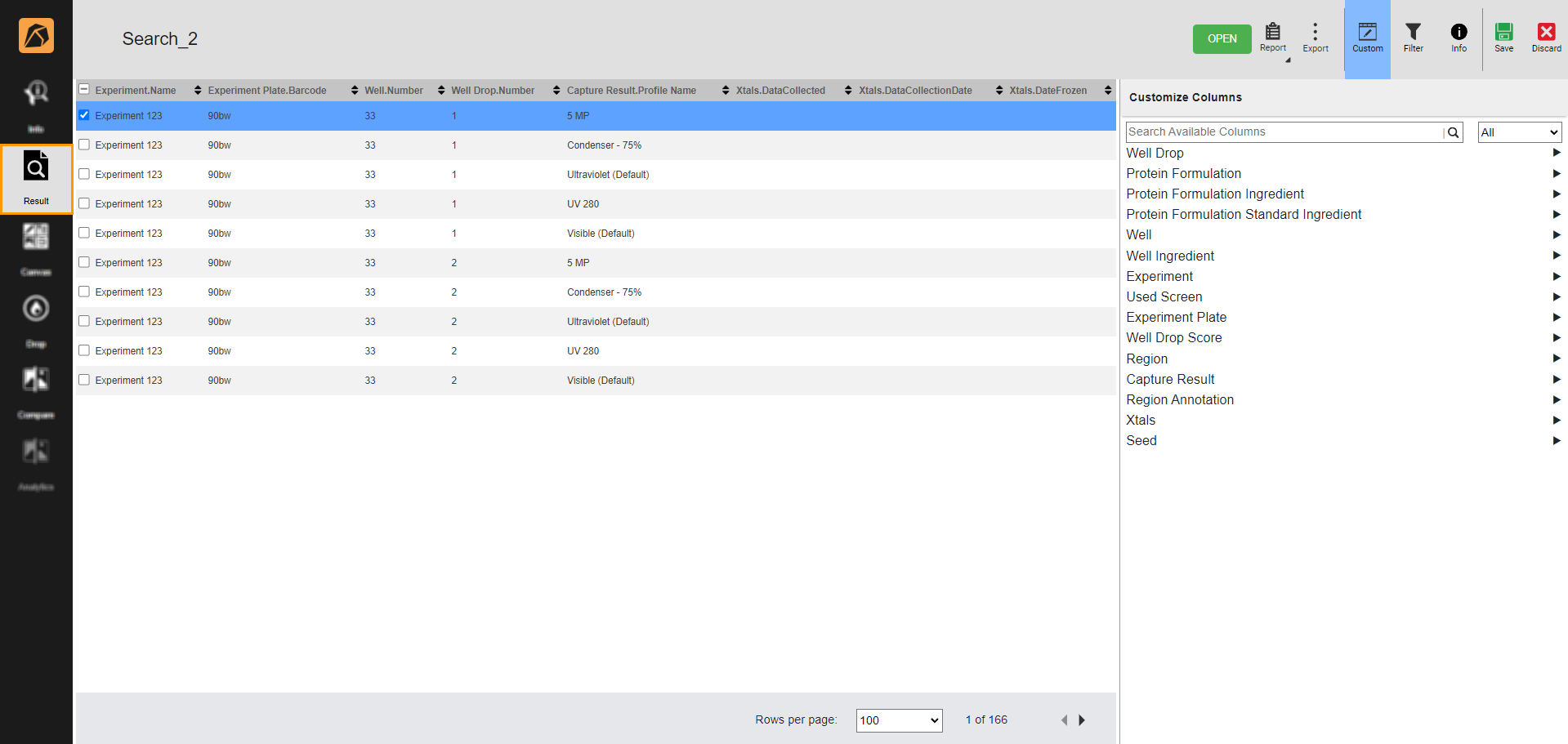Check the UV 280 drop 1 row
Screen dimensions: 1568x744
pyautogui.click(x=84, y=203)
